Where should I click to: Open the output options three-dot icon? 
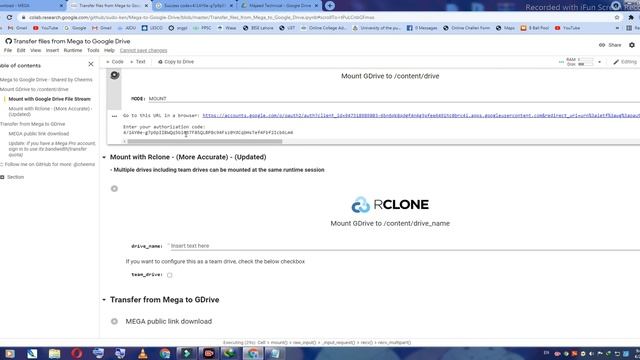114,116
